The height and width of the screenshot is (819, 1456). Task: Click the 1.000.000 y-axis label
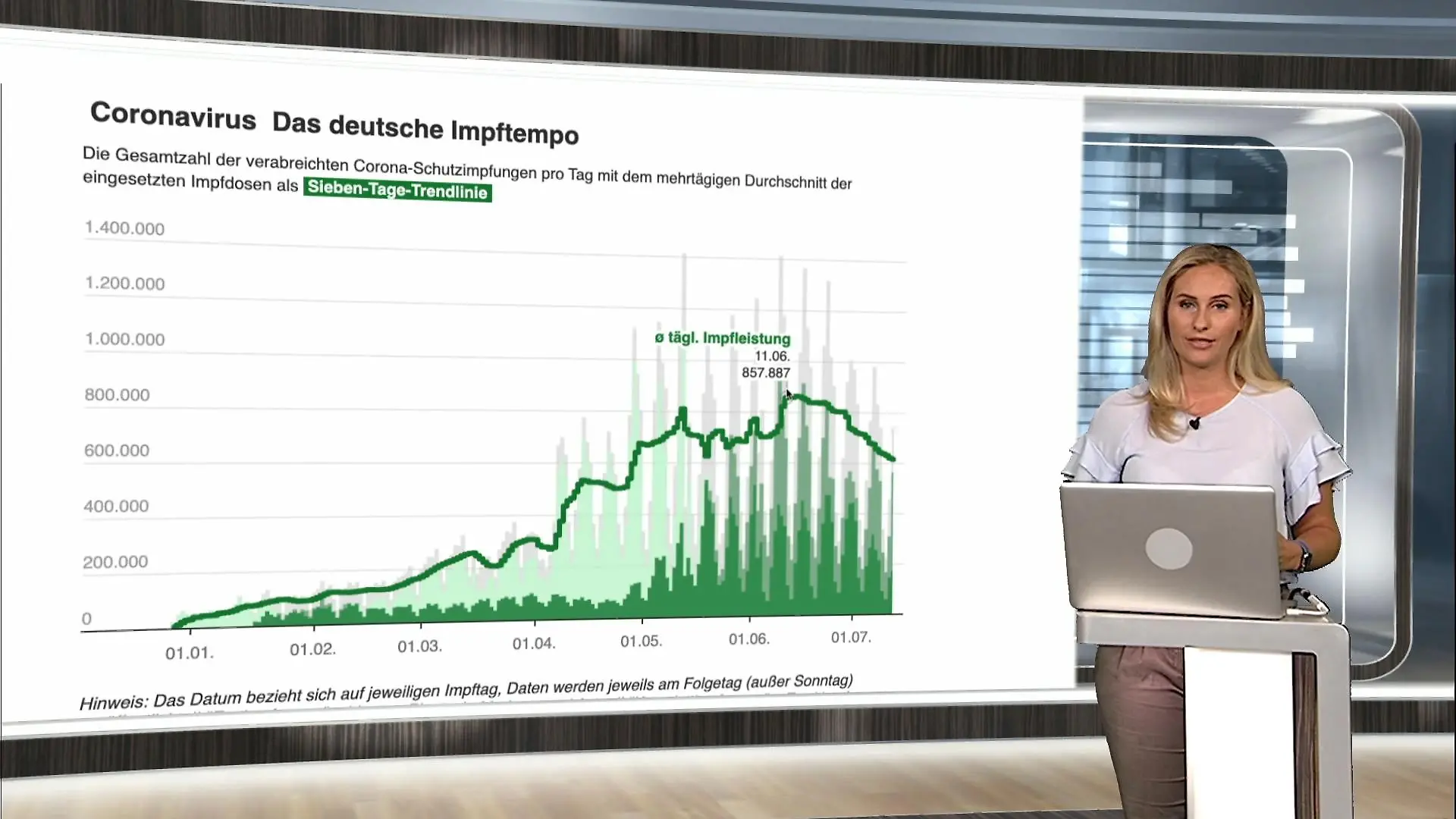pos(124,339)
